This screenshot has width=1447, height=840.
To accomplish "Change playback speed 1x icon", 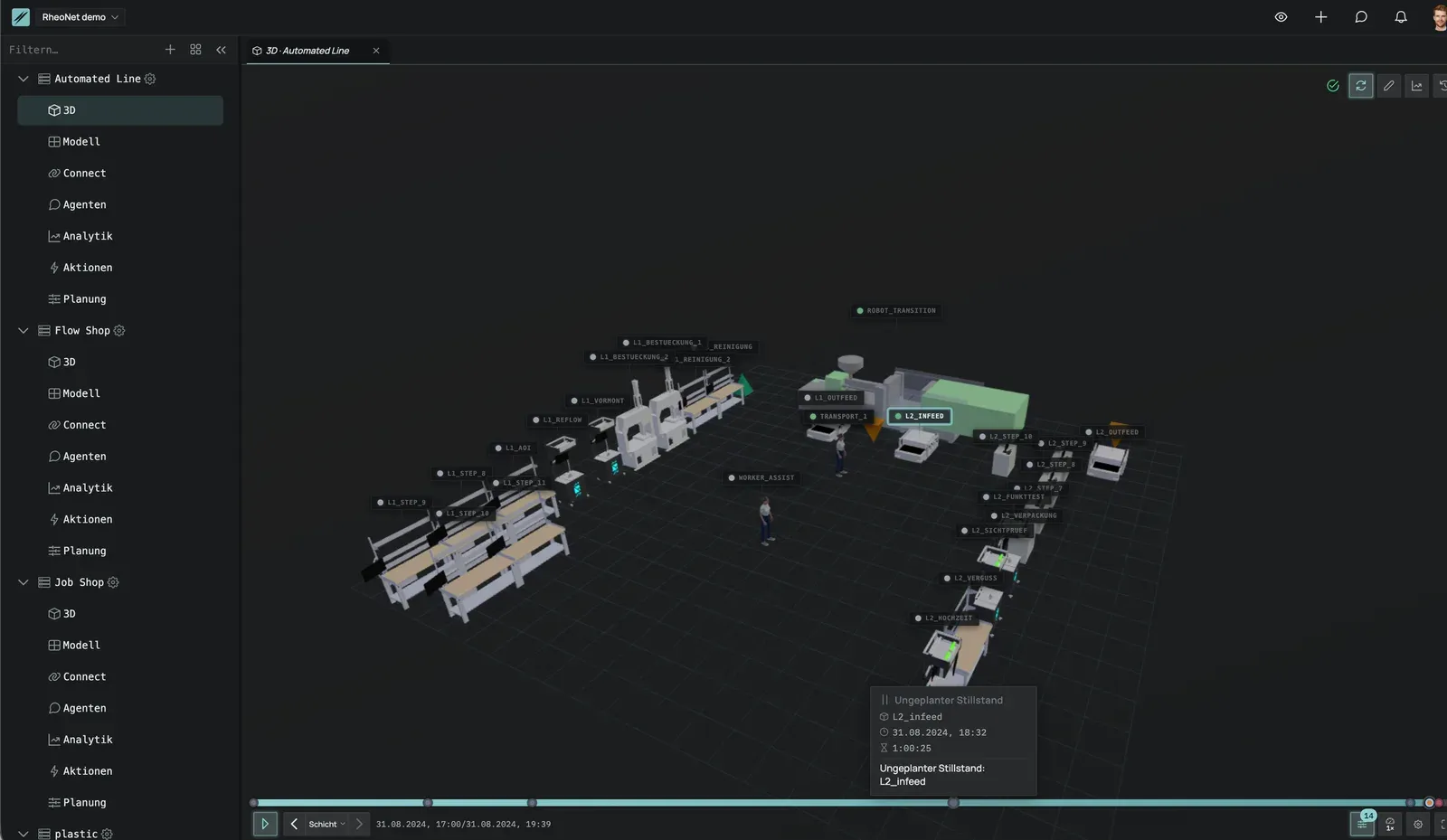I will (x=1390, y=824).
